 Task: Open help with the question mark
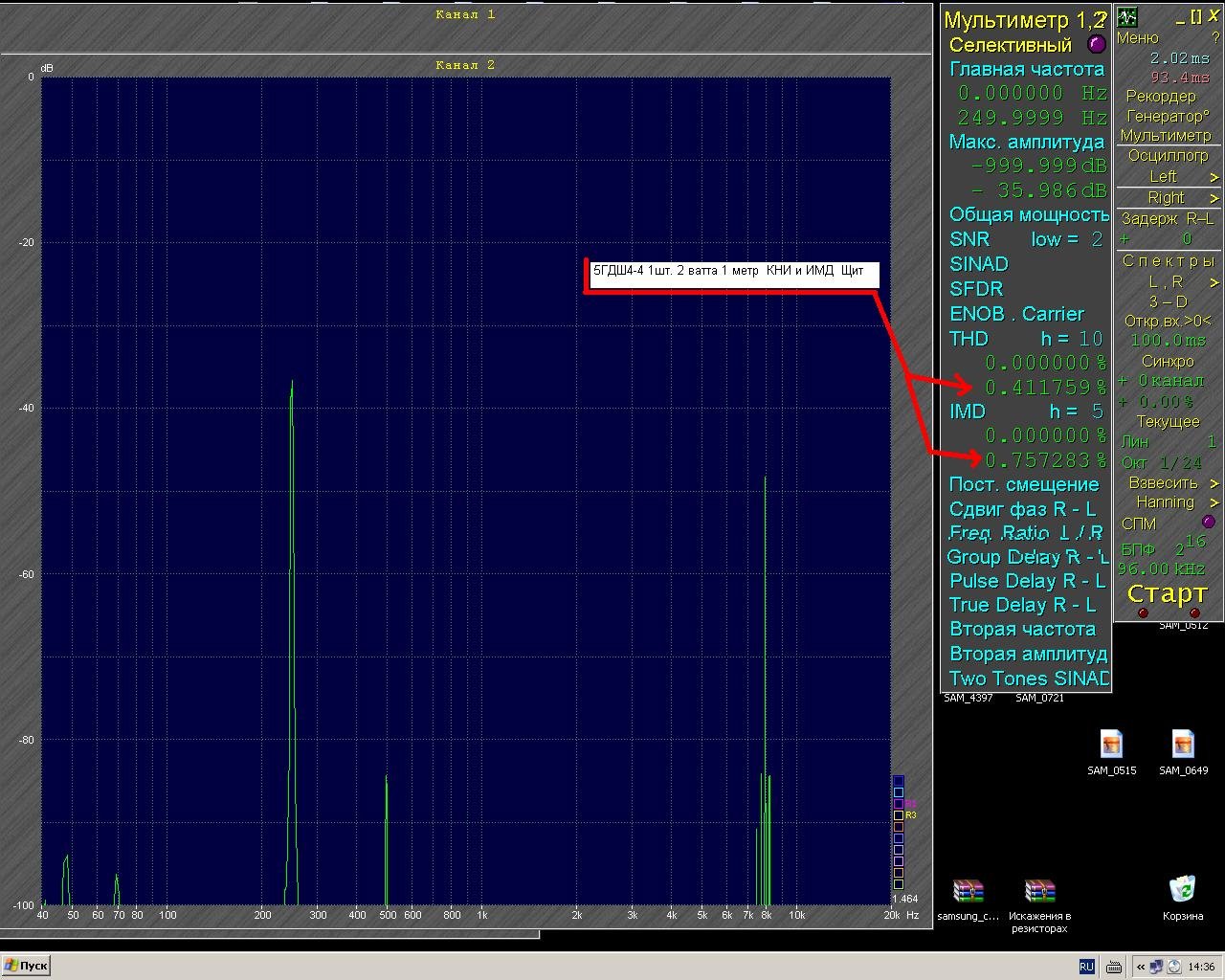[x=1216, y=37]
